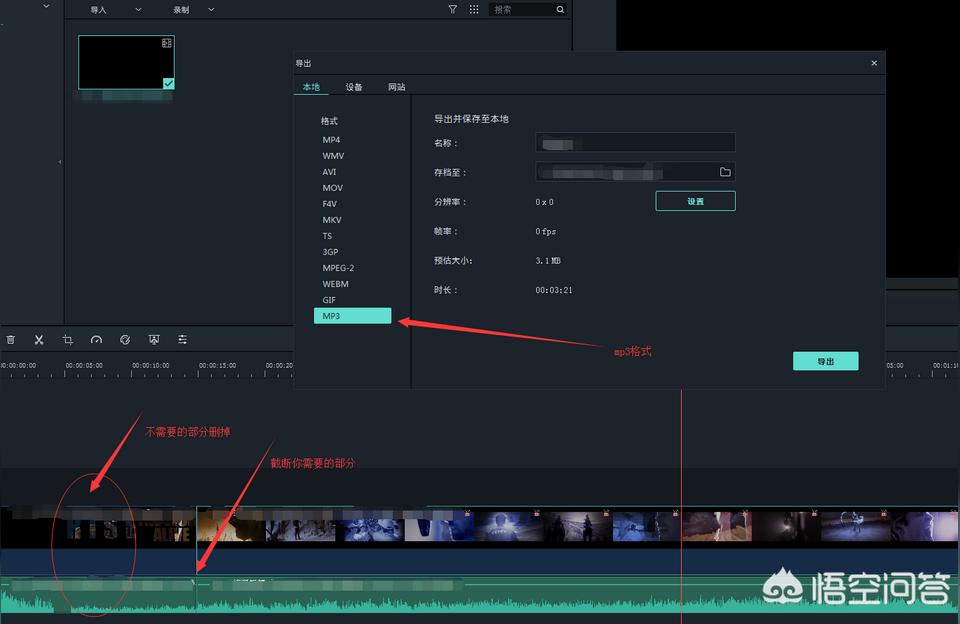Switch to the 设备 device tab
The width and height of the screenshot is (960, 624).
[x=354, y=87]
